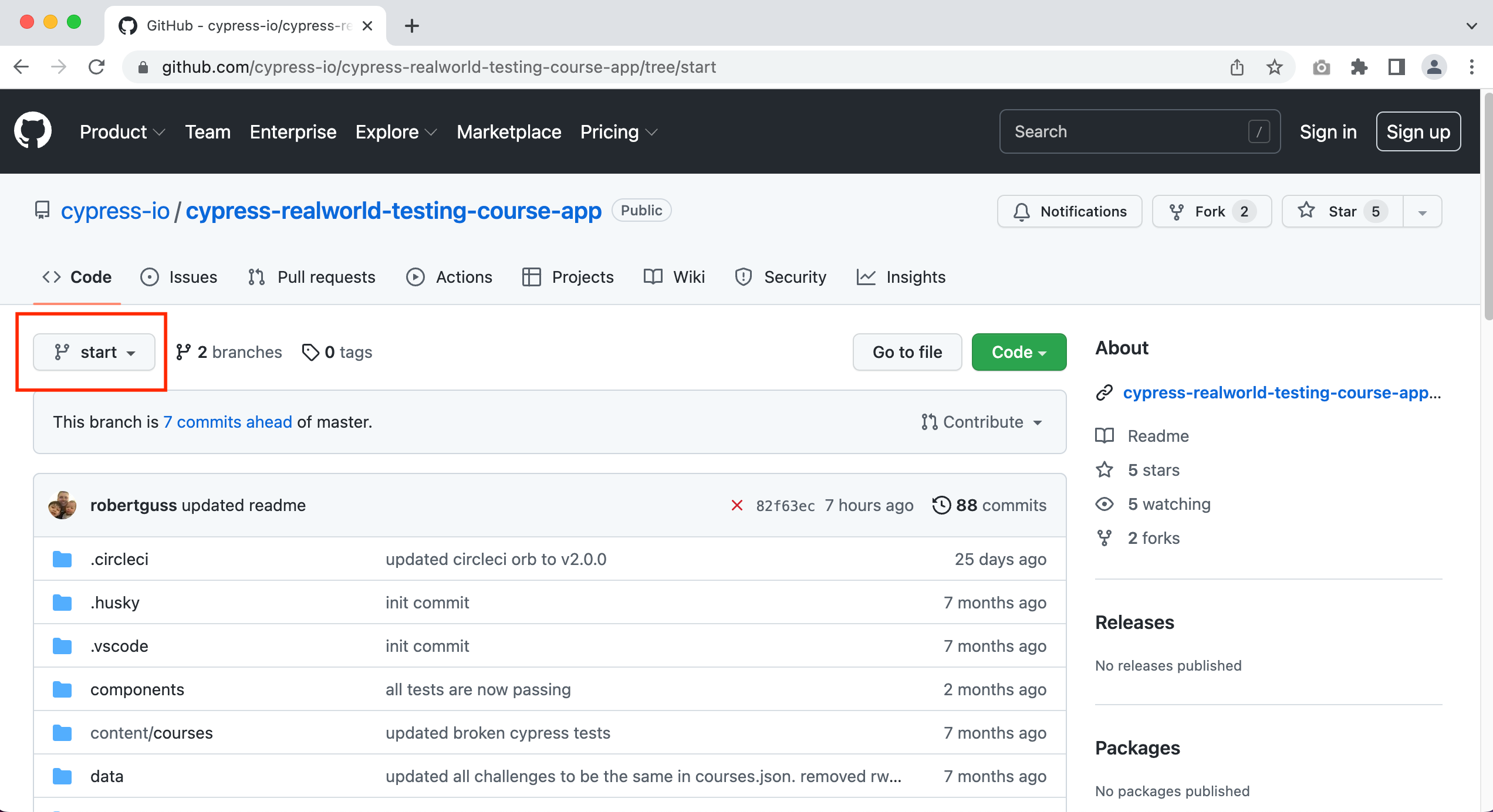Click the GitHub Octocat logo
Image resolution: width=1493 pixels, height=812 pixels.
[x=33, y=131]
